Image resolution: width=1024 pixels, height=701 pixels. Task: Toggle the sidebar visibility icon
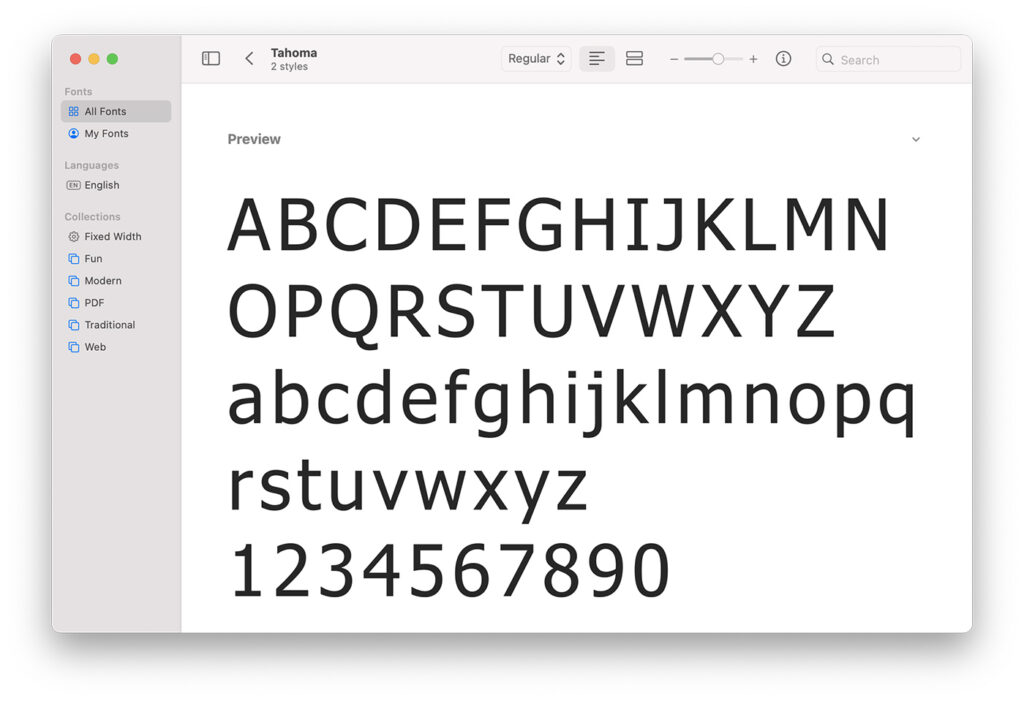click(x=211, y=58)
